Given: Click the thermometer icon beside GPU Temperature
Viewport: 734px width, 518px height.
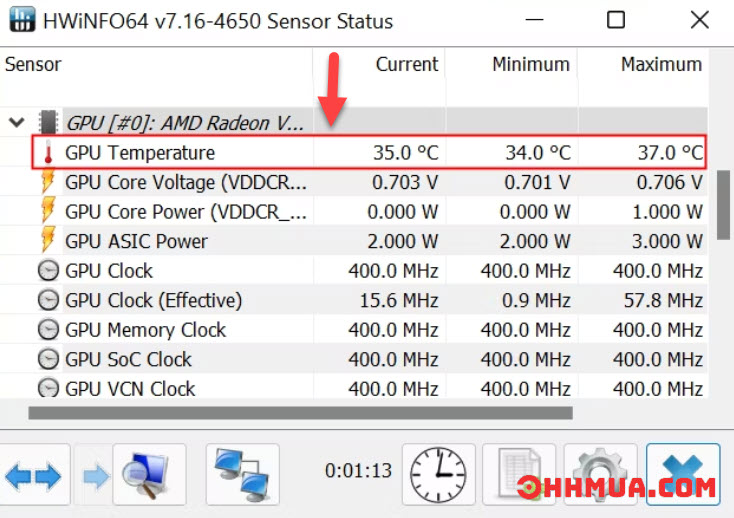Looking at the screenshot, I should [x=48, y=152].
